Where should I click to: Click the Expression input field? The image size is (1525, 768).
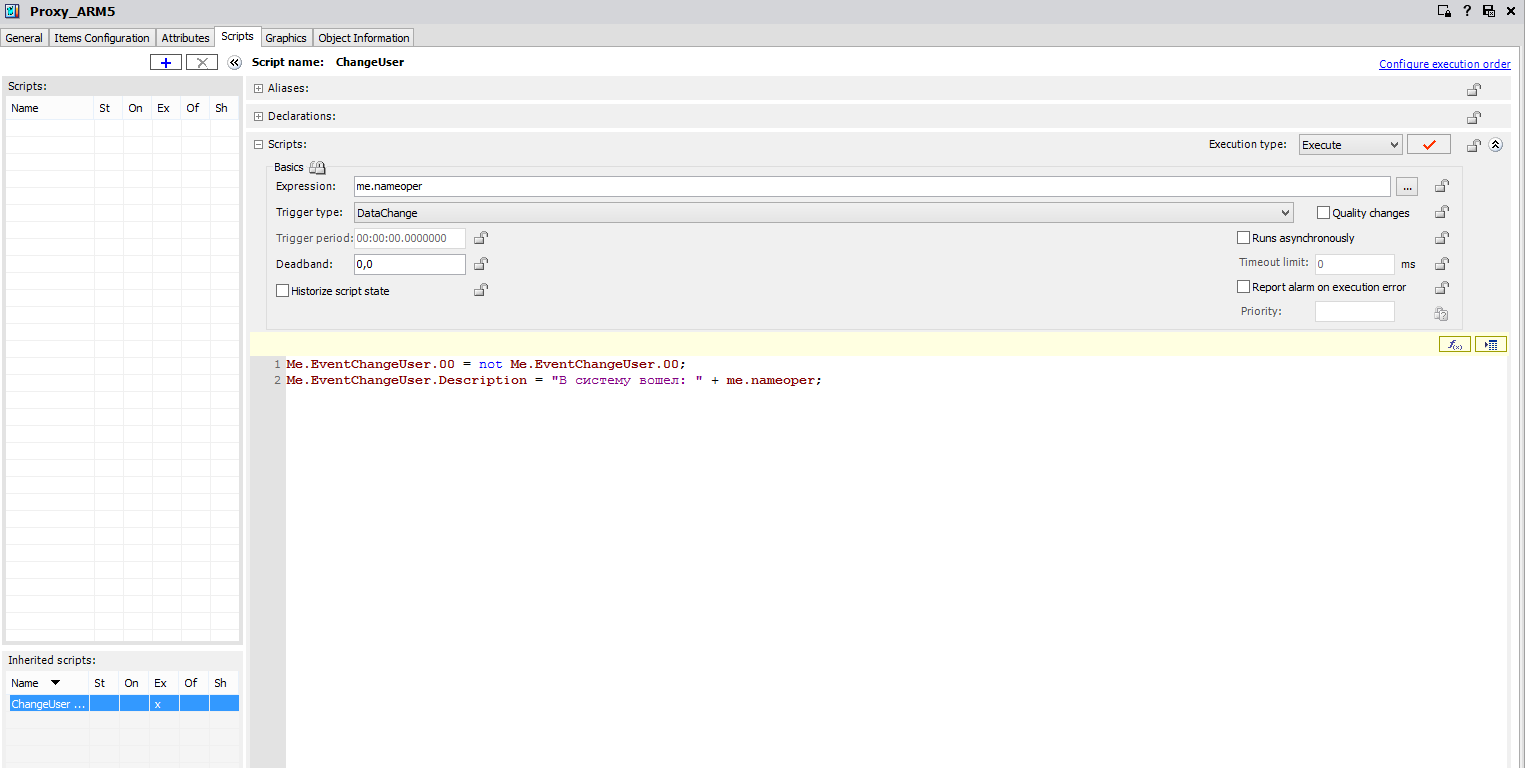click(871, 186)
